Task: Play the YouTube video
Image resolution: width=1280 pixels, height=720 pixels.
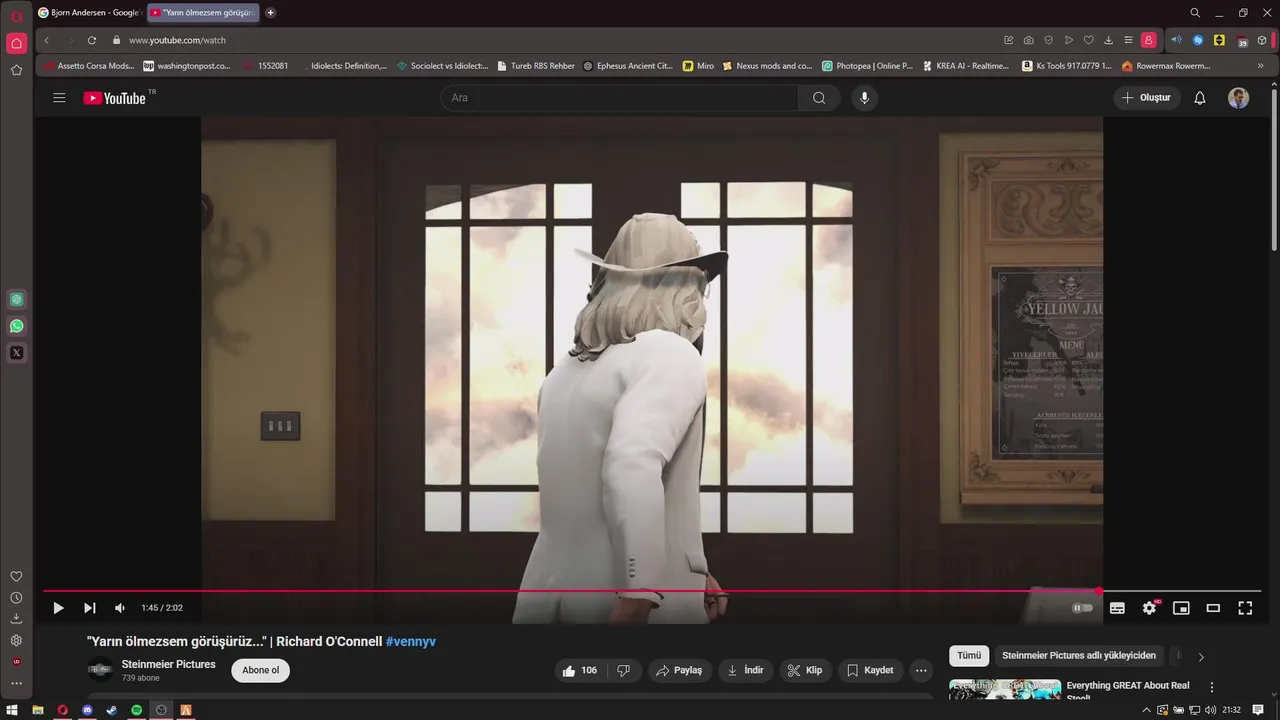Action: pyautogui.click(x=58, y=607)
